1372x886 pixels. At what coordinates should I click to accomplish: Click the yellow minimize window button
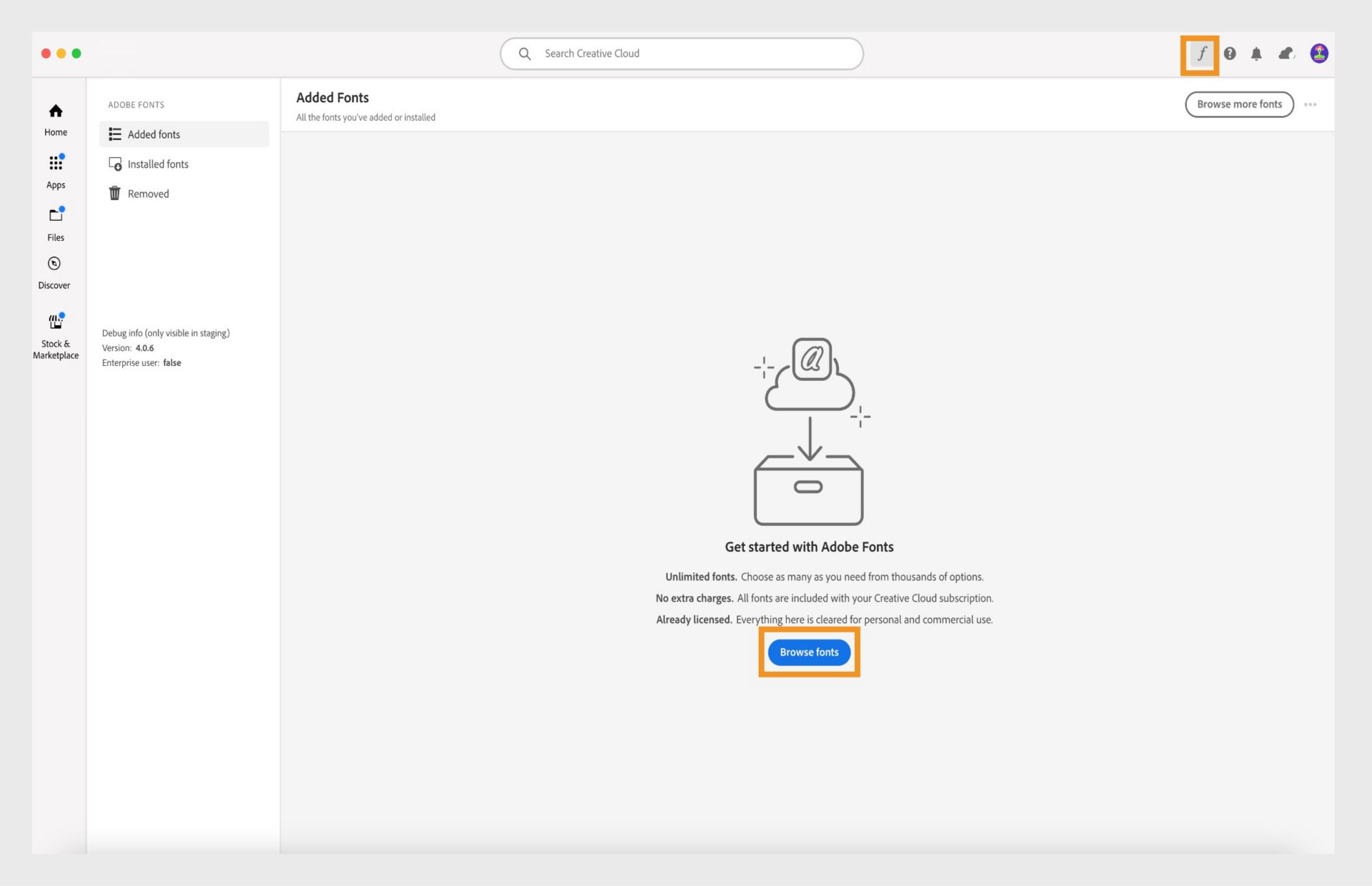(61, 54)
